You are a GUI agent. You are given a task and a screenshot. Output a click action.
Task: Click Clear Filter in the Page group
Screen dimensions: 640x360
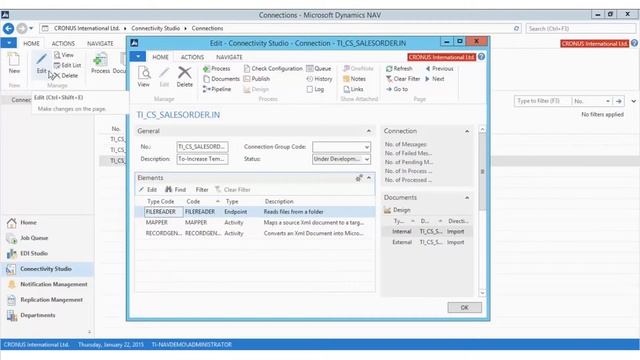tap(403, 79)
